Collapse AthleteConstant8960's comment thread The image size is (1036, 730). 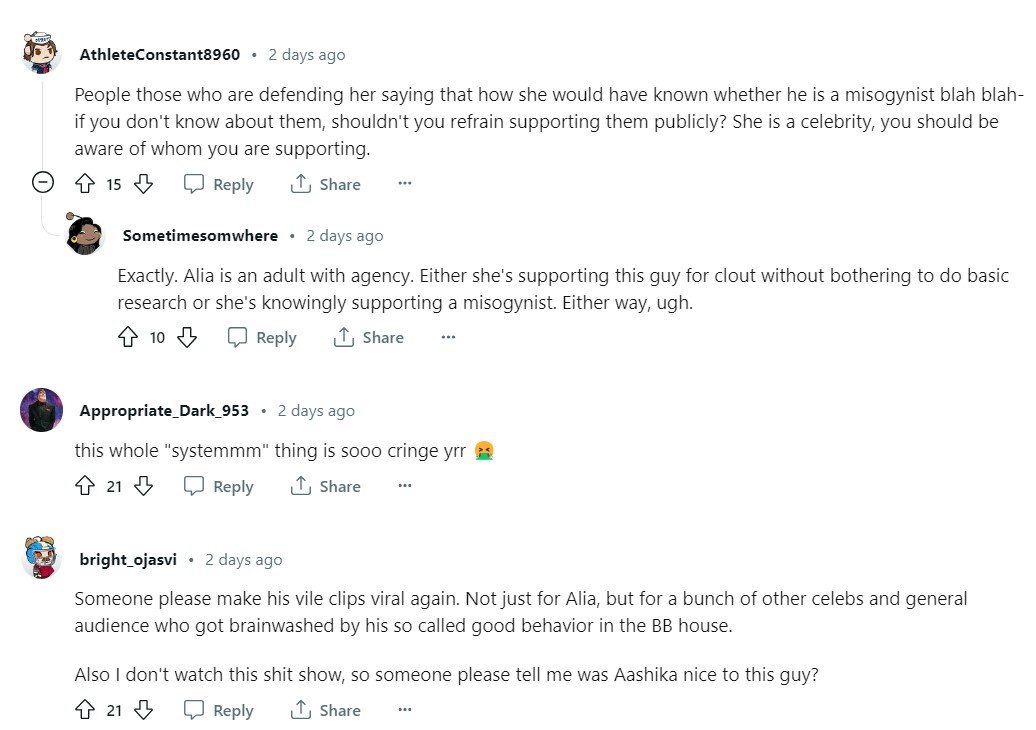(x=43, y=183)
